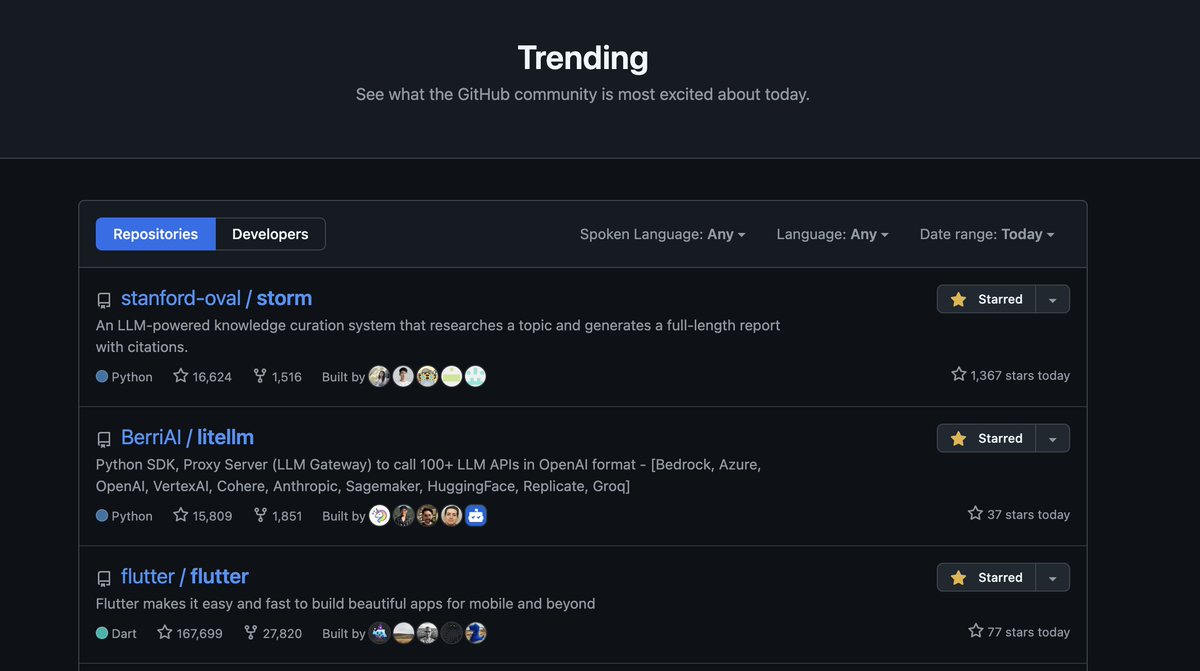
Task: Click fourth contributor avatar in litellm row
Action: [452, 515]
